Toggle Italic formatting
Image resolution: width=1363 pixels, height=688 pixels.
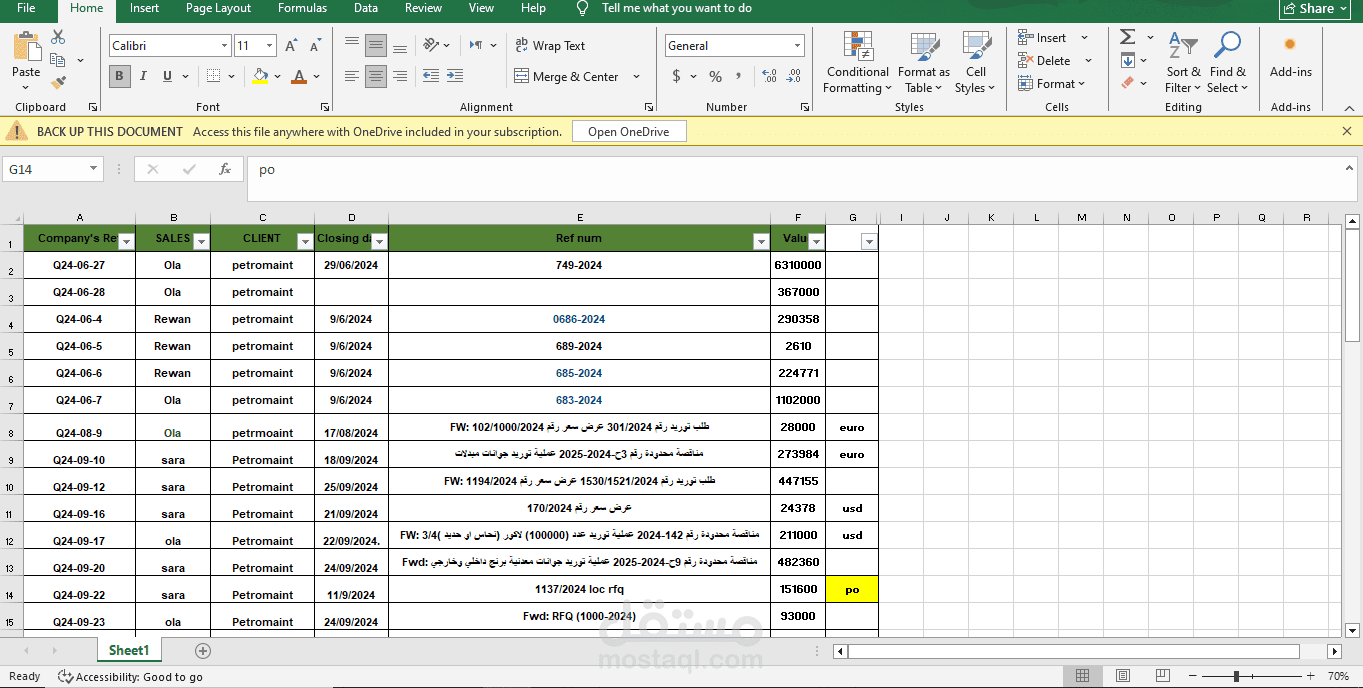coord(143,76)
